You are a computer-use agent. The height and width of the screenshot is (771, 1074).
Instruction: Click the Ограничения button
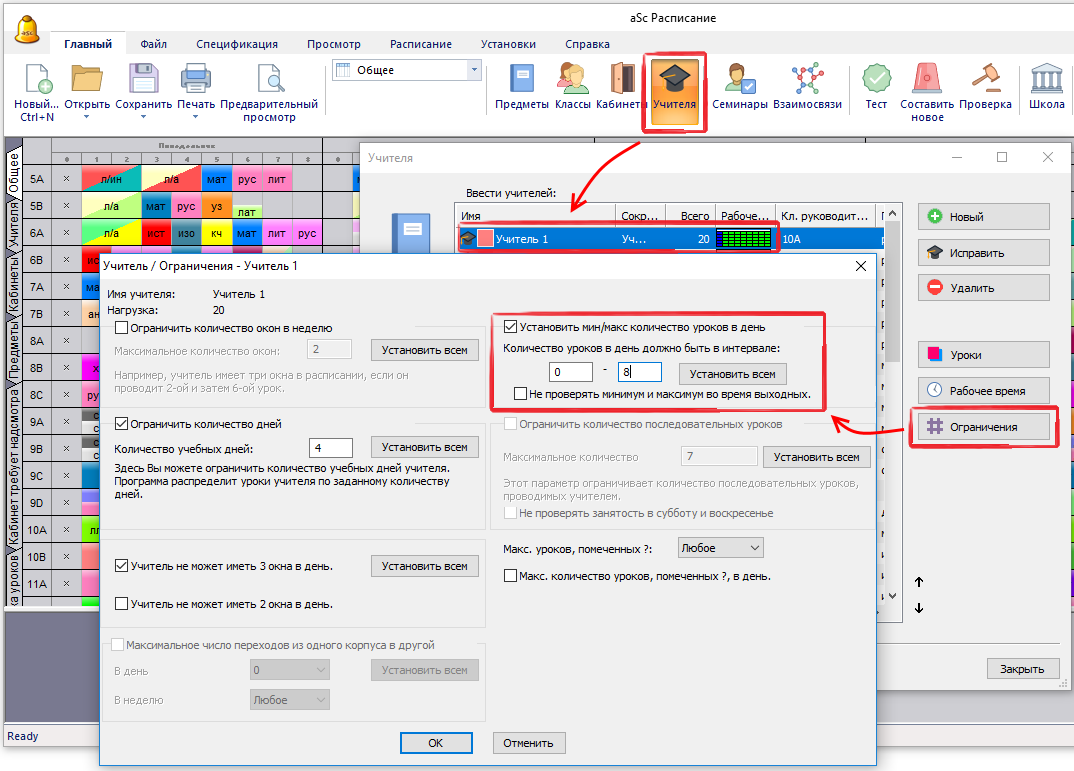[x=984, y=427]
